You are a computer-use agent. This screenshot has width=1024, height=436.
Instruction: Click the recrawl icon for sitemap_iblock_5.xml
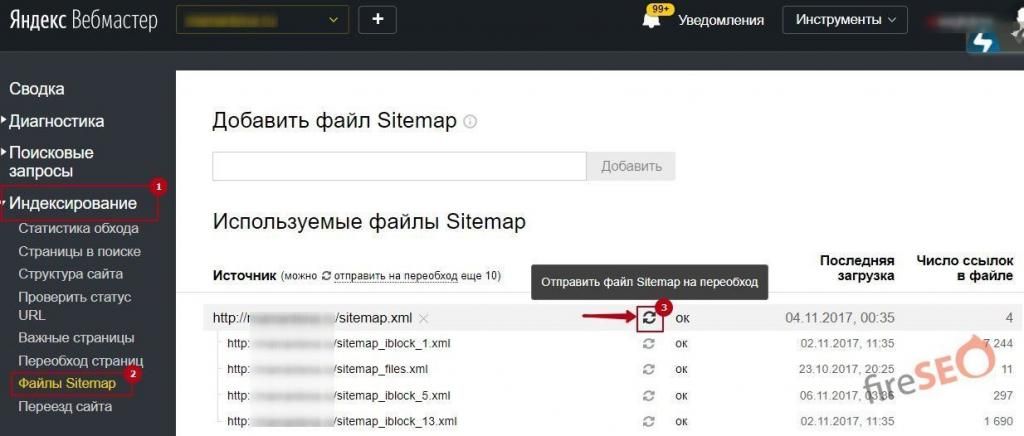pyautogui.click(x=650, y=395)
